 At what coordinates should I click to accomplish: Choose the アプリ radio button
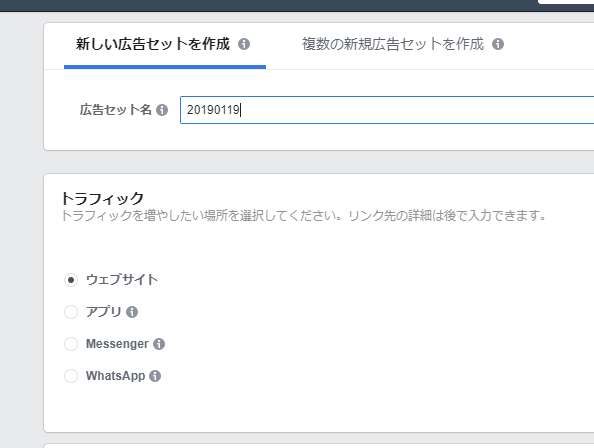(x=71, y=312)
